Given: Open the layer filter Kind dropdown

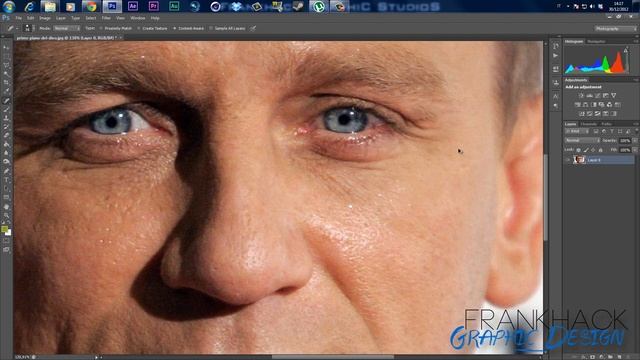Looking at the screenshot, I should [577, 131].
